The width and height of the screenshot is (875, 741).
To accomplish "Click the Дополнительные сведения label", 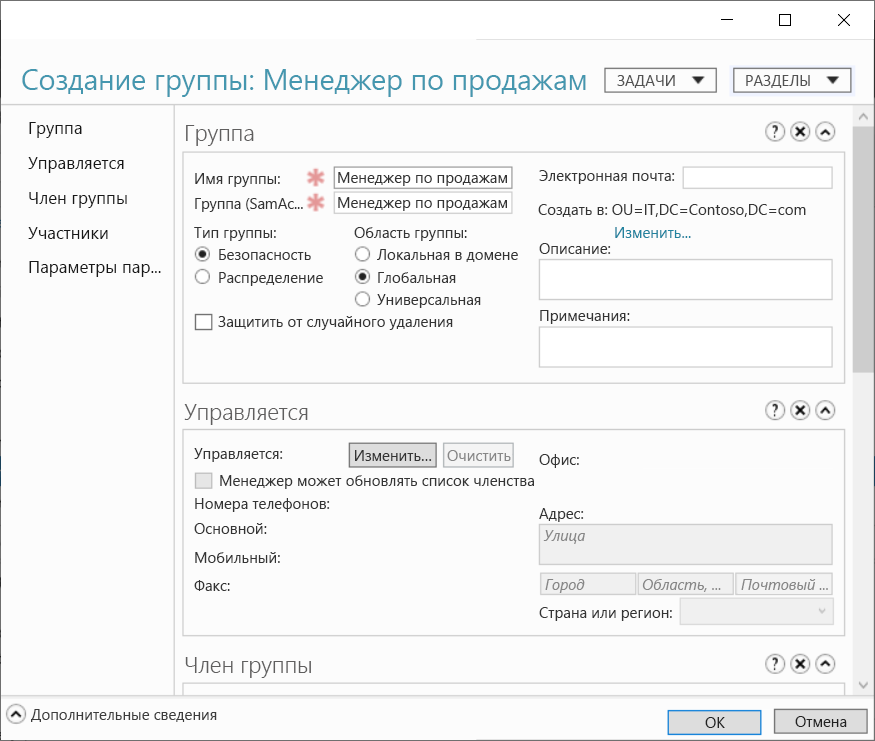I will pyautogui.click(x=124, y=715).
